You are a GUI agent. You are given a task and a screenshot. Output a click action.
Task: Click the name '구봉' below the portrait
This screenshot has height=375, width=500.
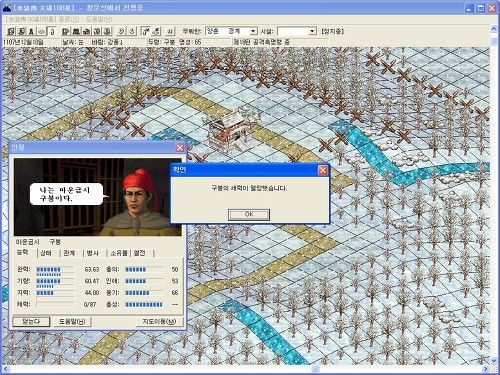point(55,242)
